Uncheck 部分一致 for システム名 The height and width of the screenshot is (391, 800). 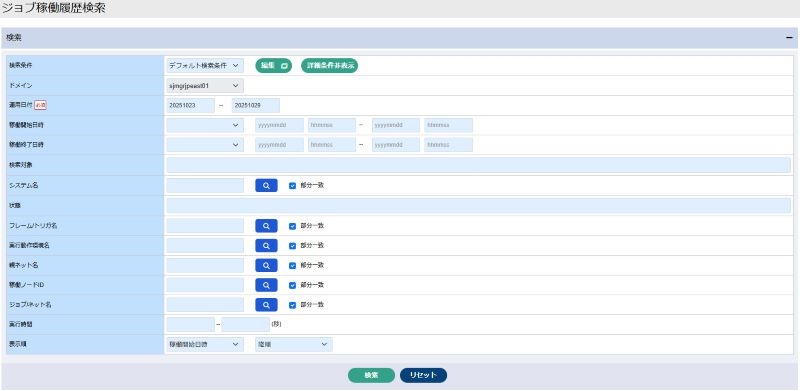292,186
